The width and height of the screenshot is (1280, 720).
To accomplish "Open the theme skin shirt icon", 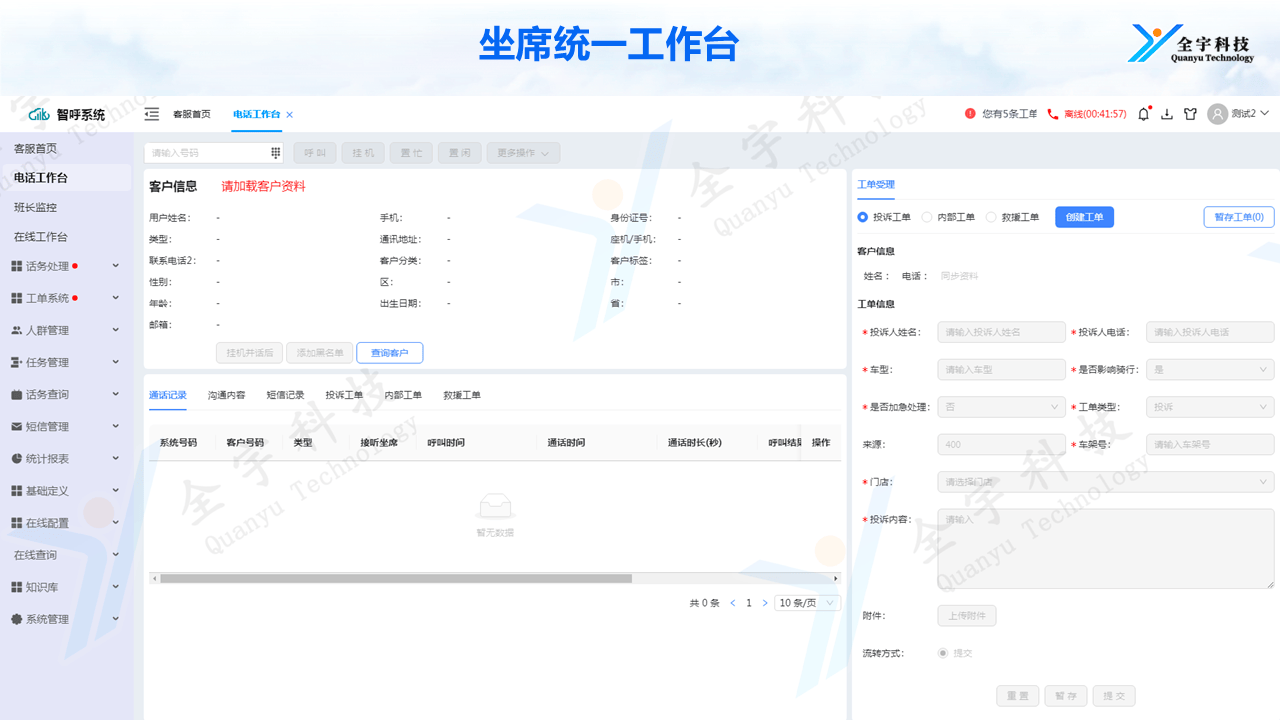I will tap(1190, 114).
